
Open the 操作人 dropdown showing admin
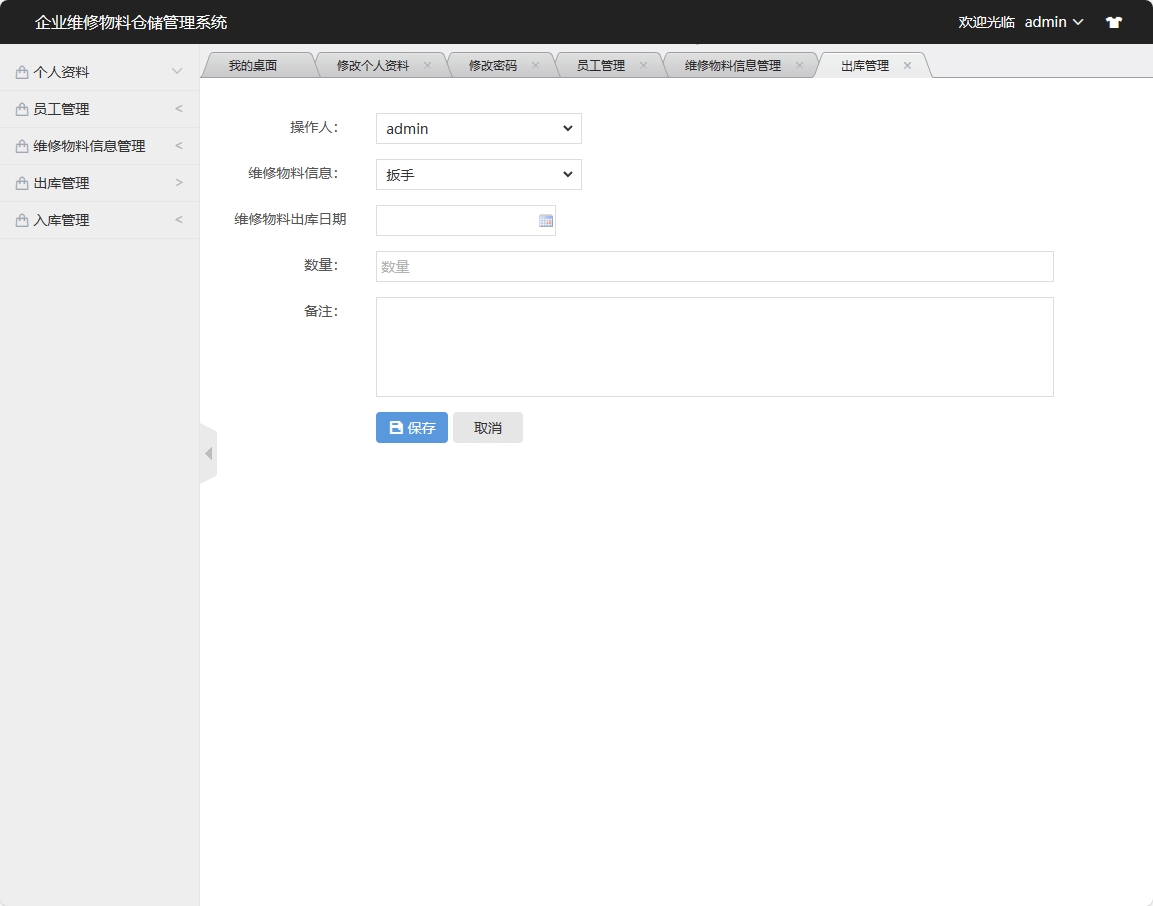[478, 128]
